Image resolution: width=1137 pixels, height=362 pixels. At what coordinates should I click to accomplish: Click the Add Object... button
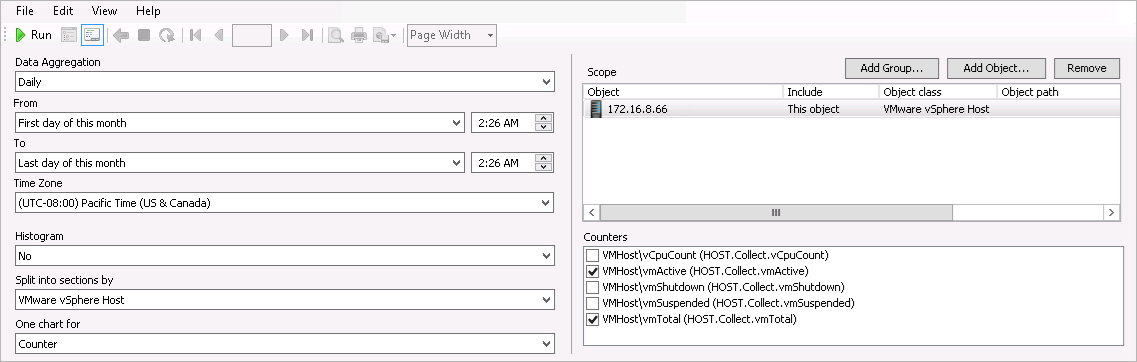pos(996,68)
